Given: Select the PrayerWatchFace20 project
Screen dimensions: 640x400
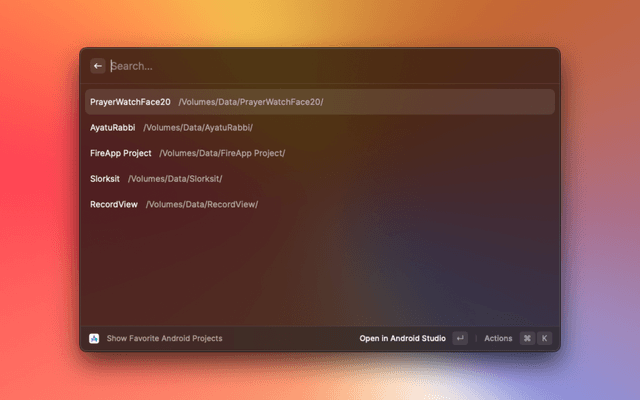Looking at the screenshot, I should tap(130, 102).
